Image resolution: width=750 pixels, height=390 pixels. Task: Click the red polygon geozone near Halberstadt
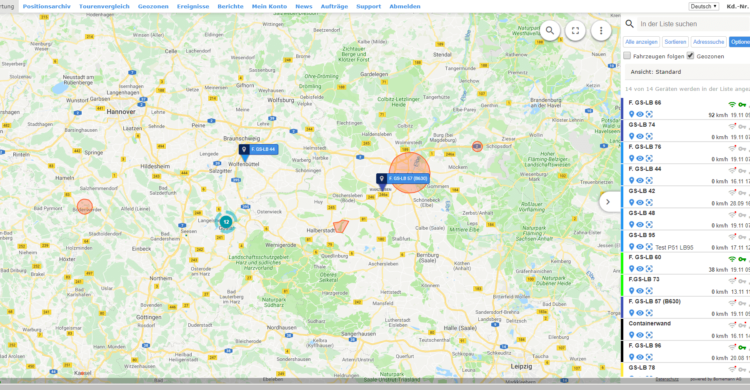(341, 226)
